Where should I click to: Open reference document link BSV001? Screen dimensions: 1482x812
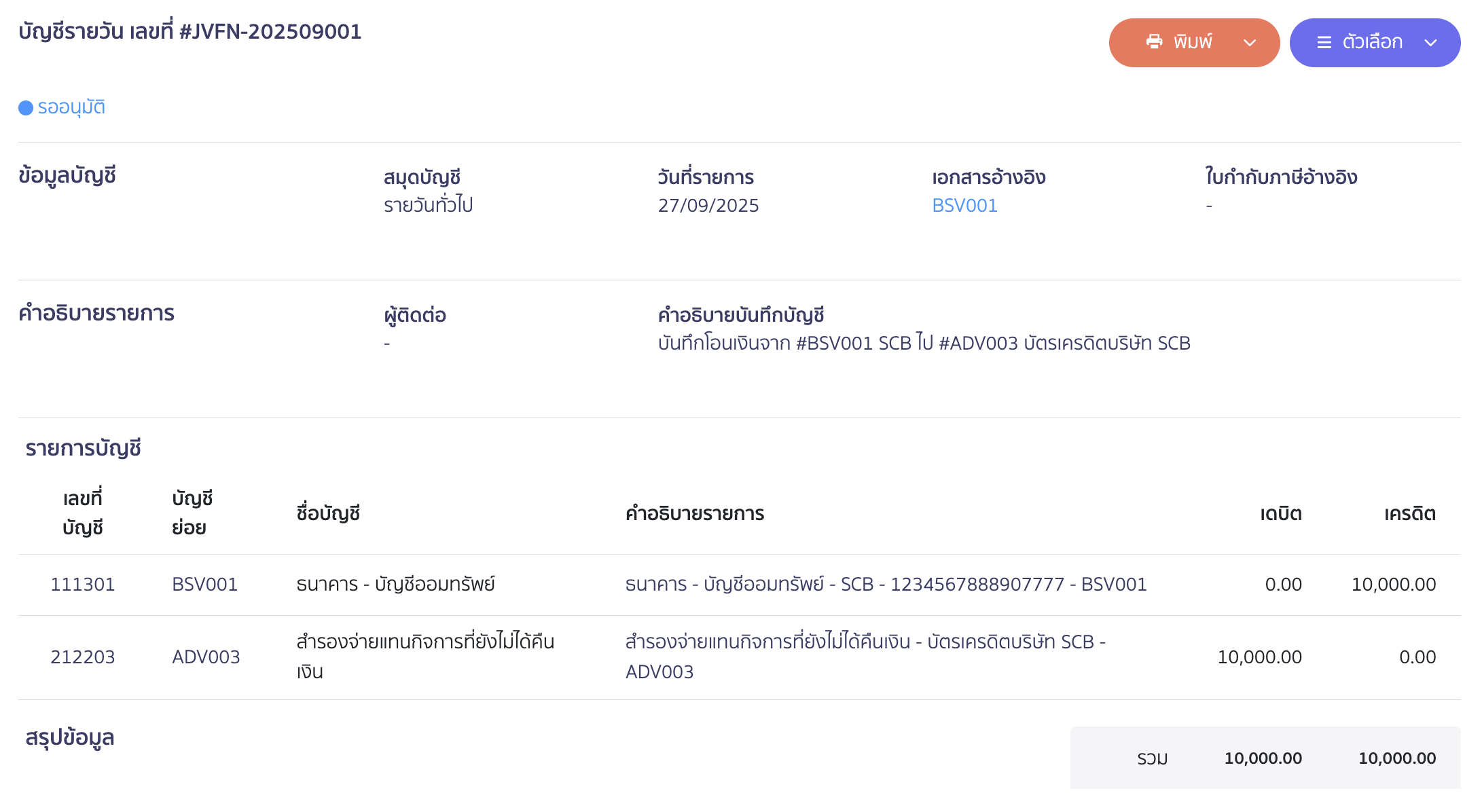[964, 205]
